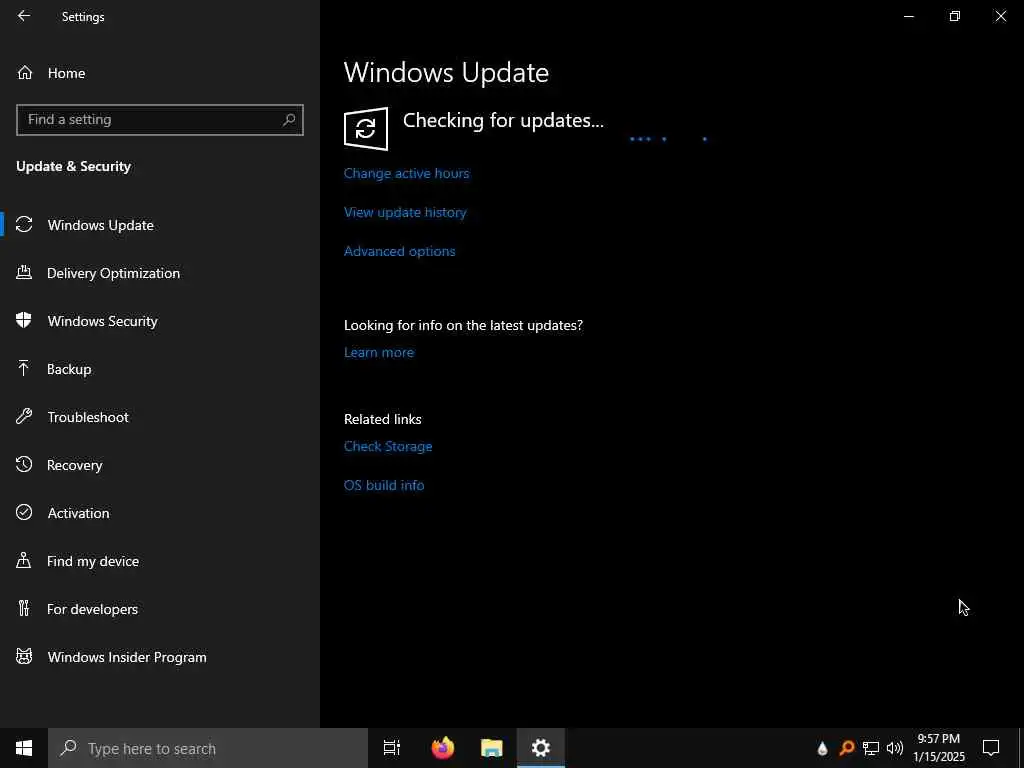Click the Windows Update page heading
The image size is (1024, 768).
[446, 72]
